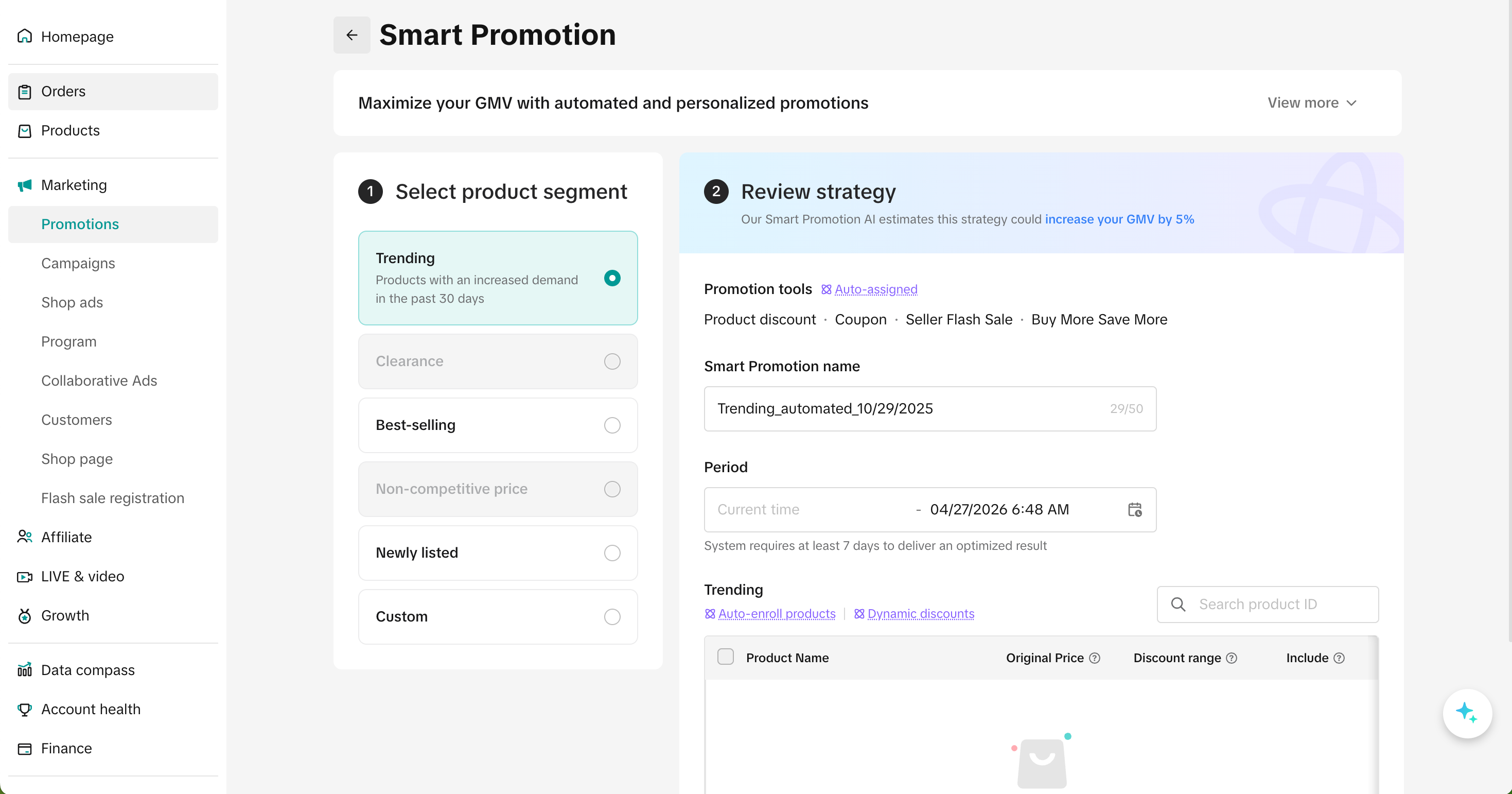This screenshot has height=794, width=1512.
Task: Expand the View more chevron
Action: (1351, 103)
